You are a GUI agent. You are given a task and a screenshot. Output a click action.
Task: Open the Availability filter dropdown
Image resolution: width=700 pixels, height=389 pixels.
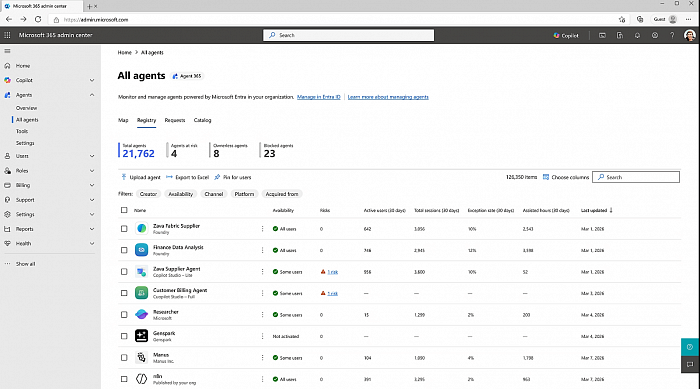pos(180,194)
